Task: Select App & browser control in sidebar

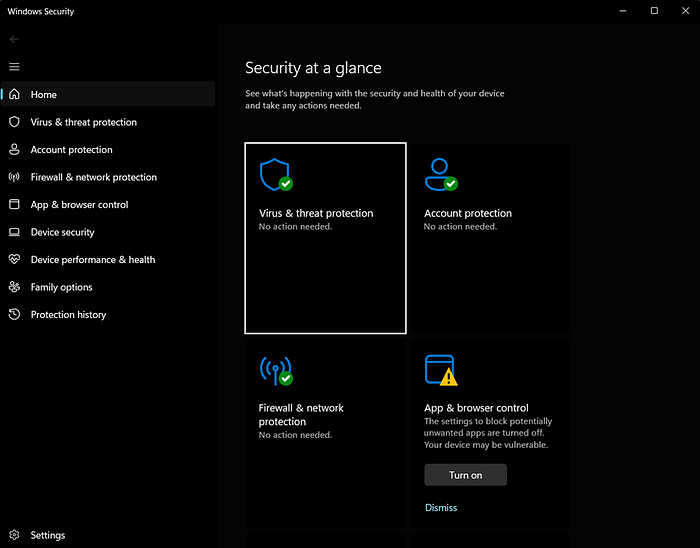Action: 108,204
